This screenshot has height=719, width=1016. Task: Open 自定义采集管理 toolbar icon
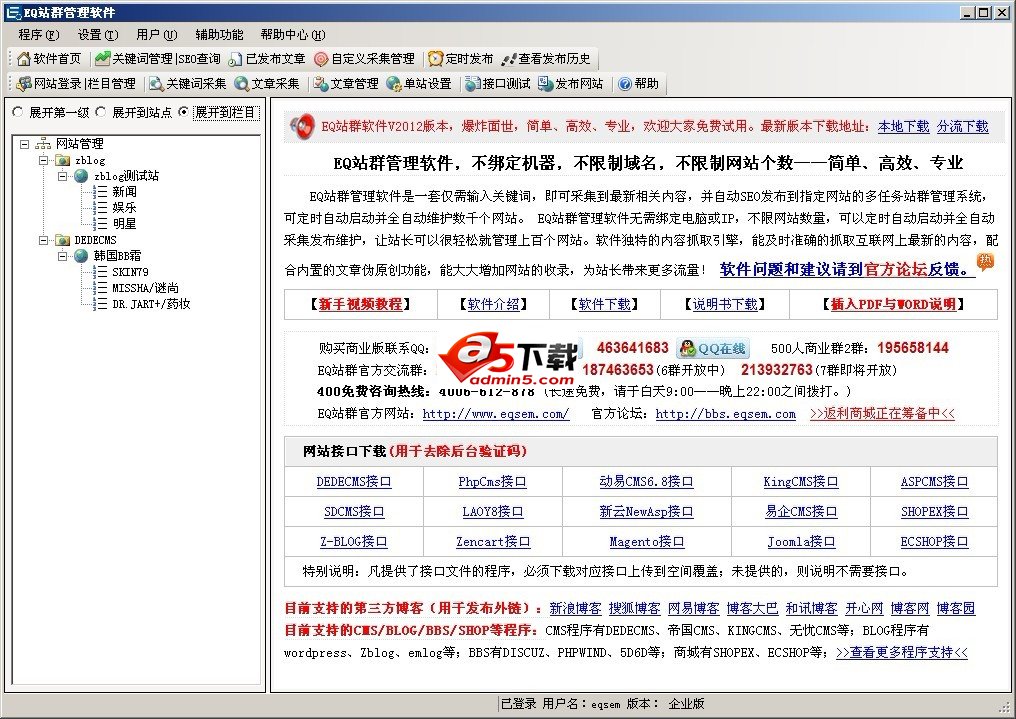pyautogui.click(x=321, y=59)
